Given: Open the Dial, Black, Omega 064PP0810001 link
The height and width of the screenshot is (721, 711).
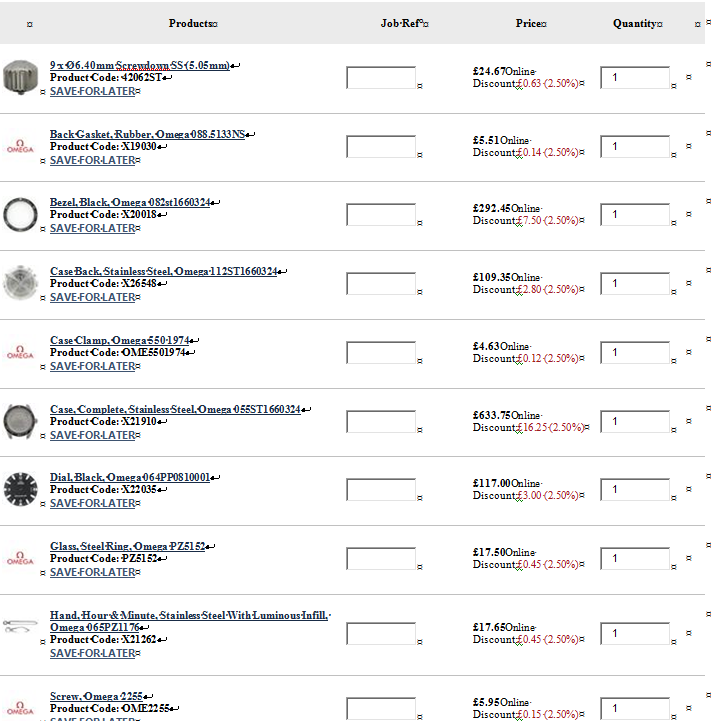Looking at the screenshot, I should (130, 477).
